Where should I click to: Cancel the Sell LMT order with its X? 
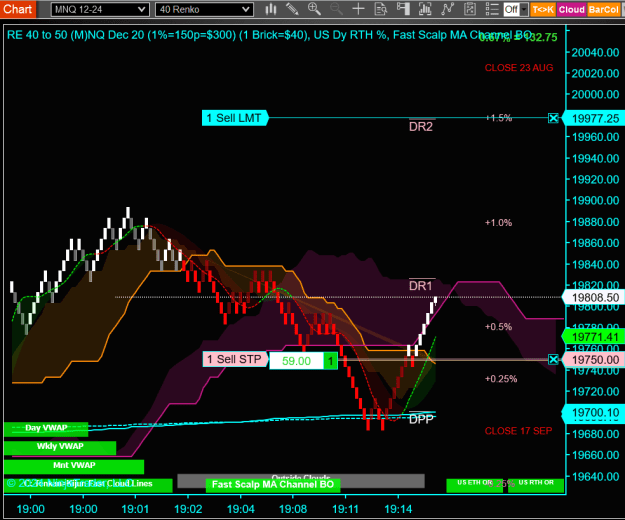[x=553, y=118]
